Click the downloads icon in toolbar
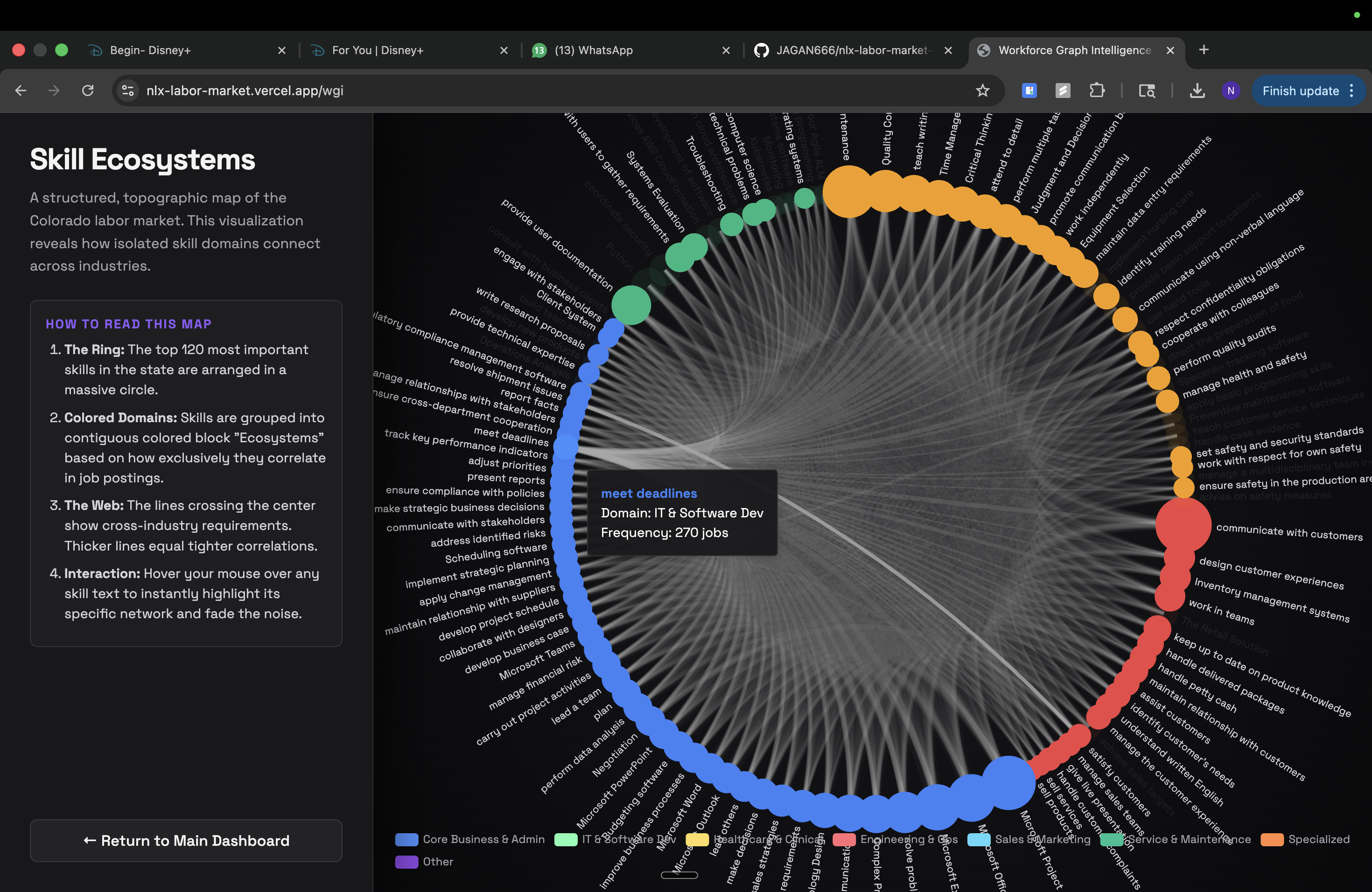This screenshot has width=1372, height=892. 1197,91
